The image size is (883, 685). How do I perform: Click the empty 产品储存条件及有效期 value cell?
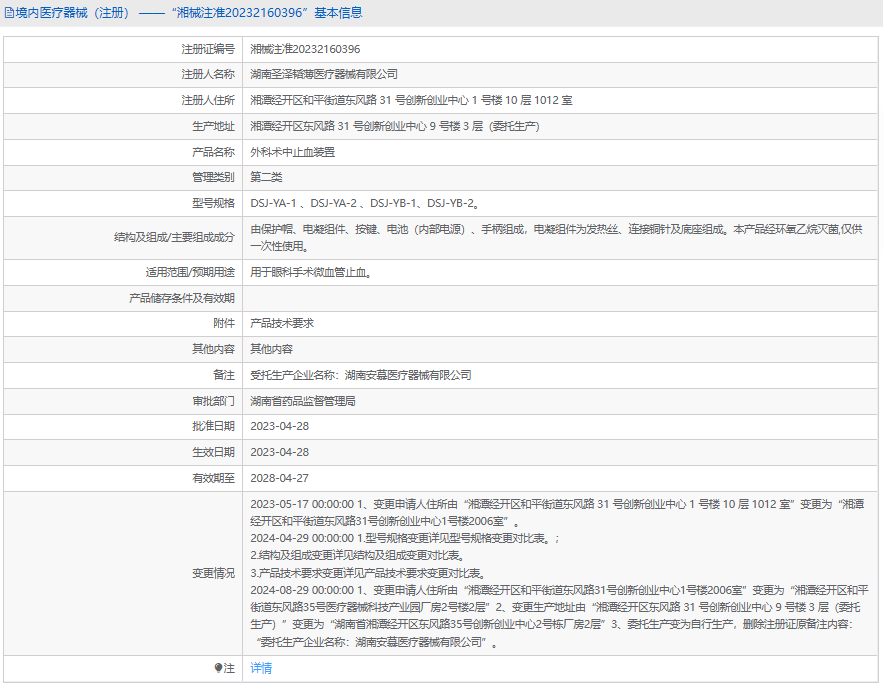click(x=560, y=297)
